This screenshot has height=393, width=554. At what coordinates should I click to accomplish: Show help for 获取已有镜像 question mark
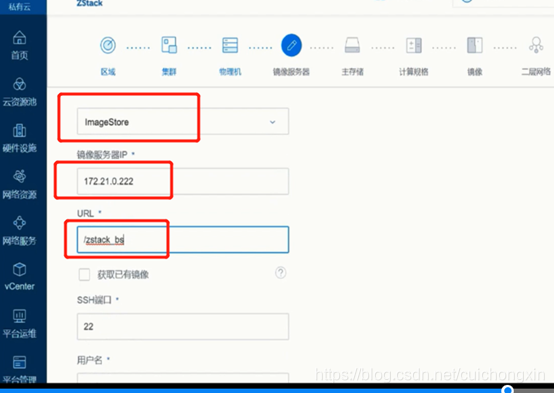point(281,273)
